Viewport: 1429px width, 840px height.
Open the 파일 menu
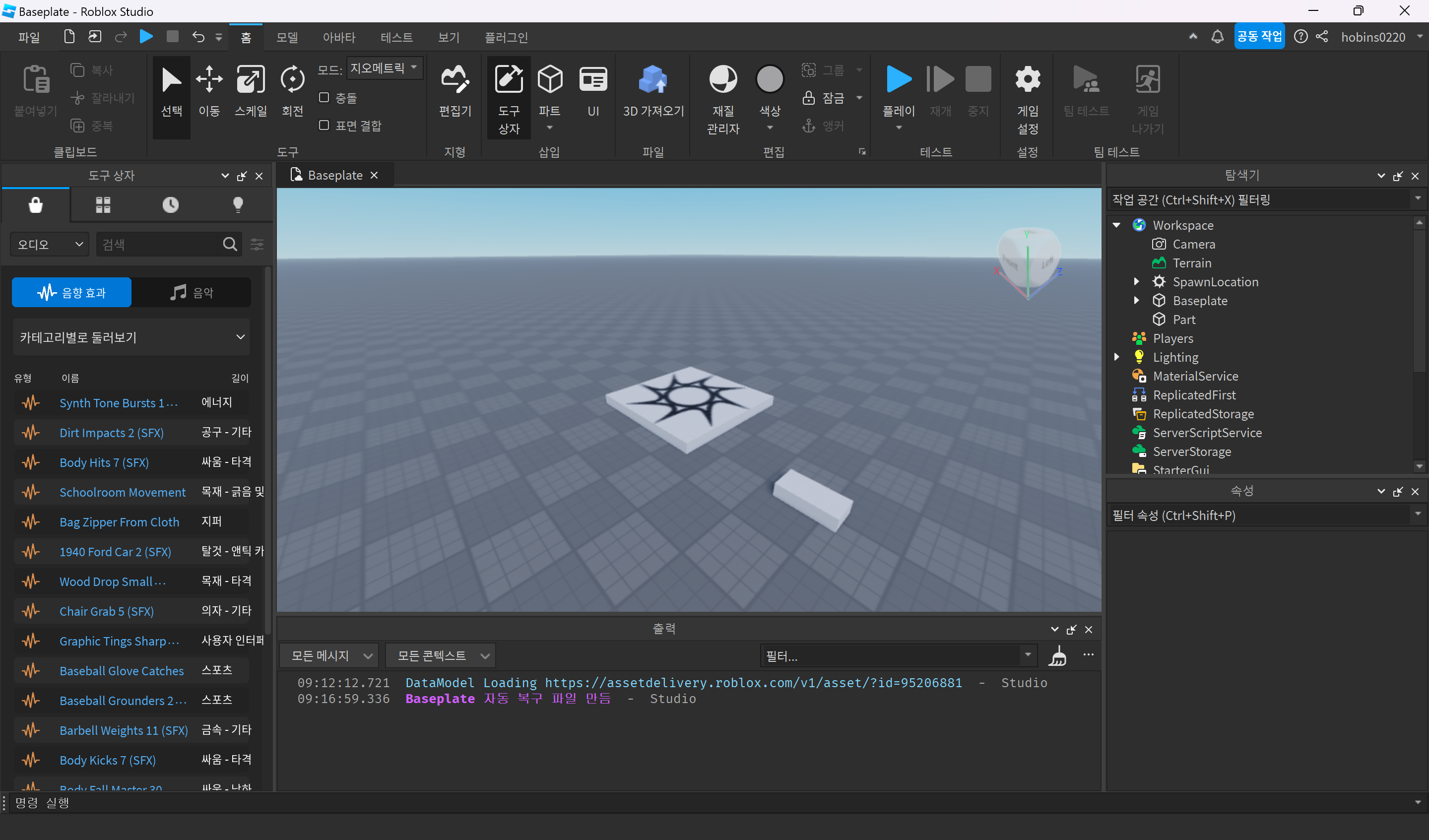click(29, 37)
